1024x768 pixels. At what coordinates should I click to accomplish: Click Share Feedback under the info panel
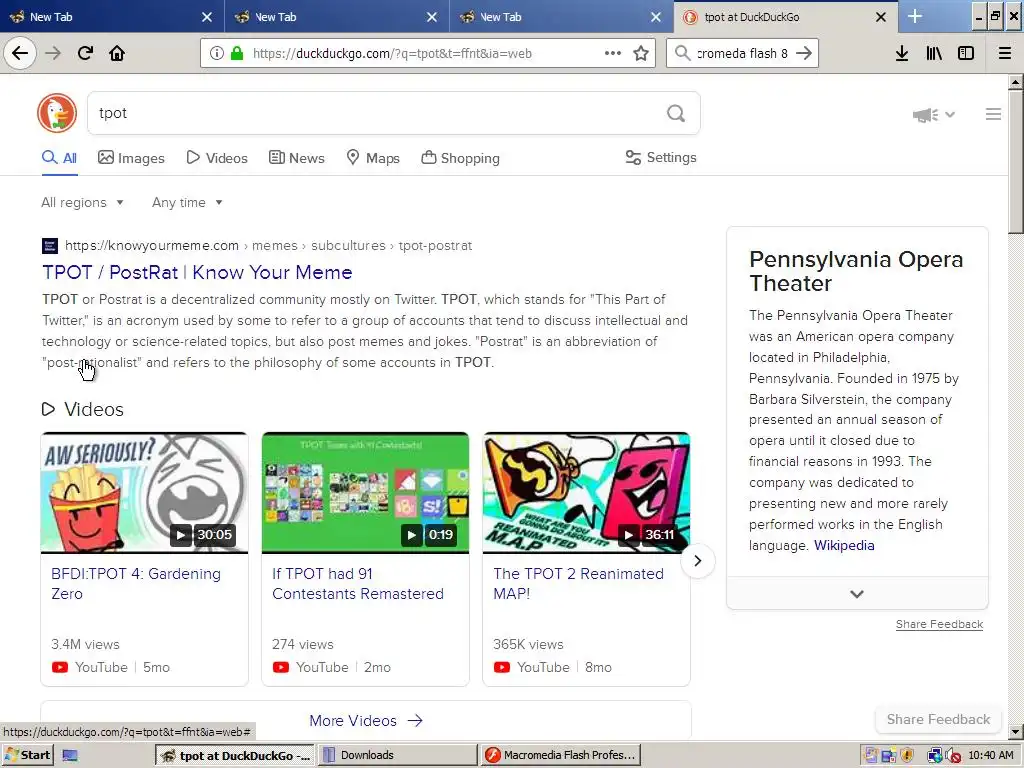pos(939,624)
